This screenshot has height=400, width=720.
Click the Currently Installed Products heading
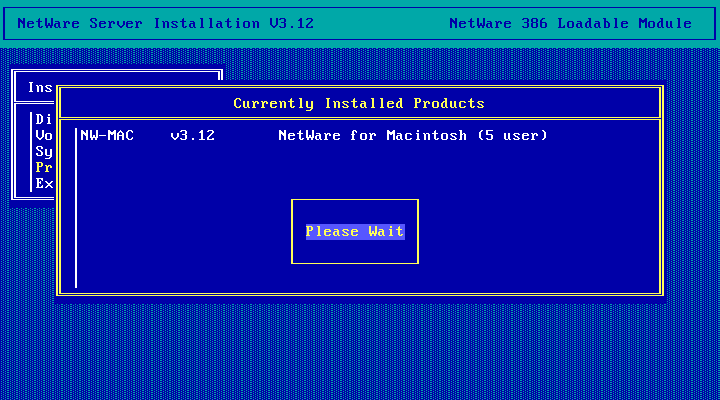pos(359,103)
